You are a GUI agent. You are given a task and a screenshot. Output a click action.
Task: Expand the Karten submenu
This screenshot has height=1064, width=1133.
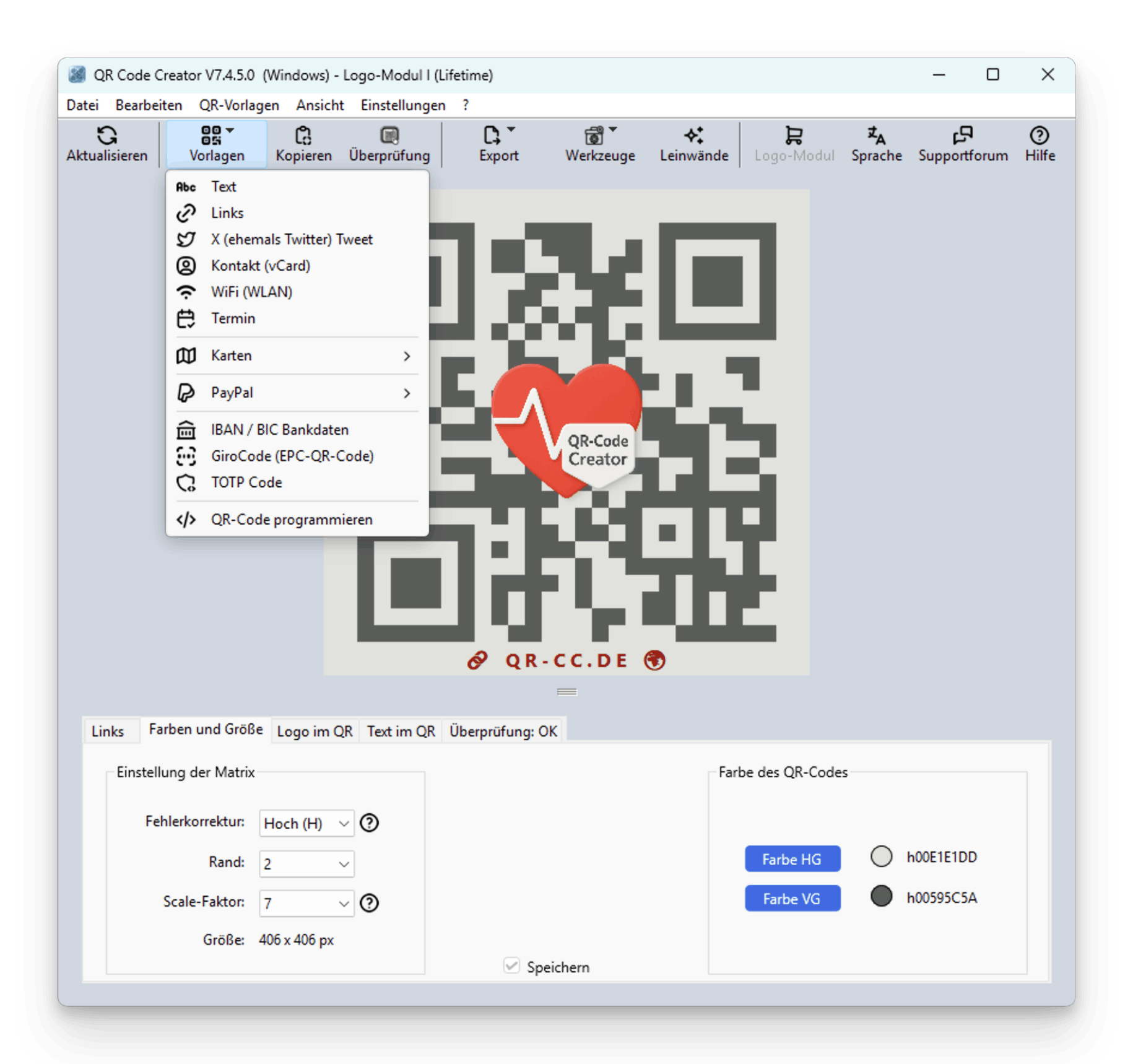click(297, 355)
